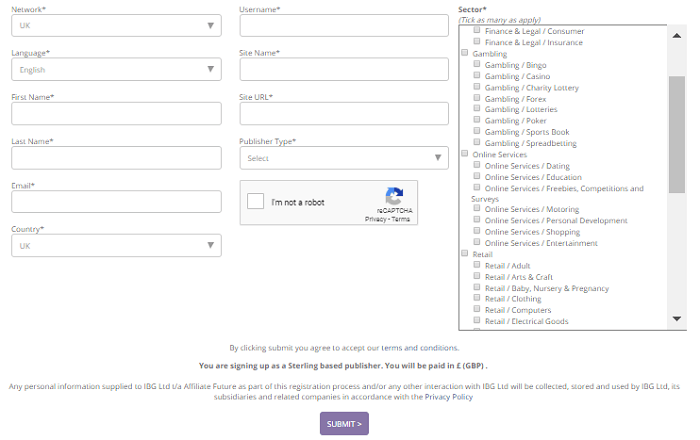
Task: Open the terms and conditions link
Action: pos(419,348)
